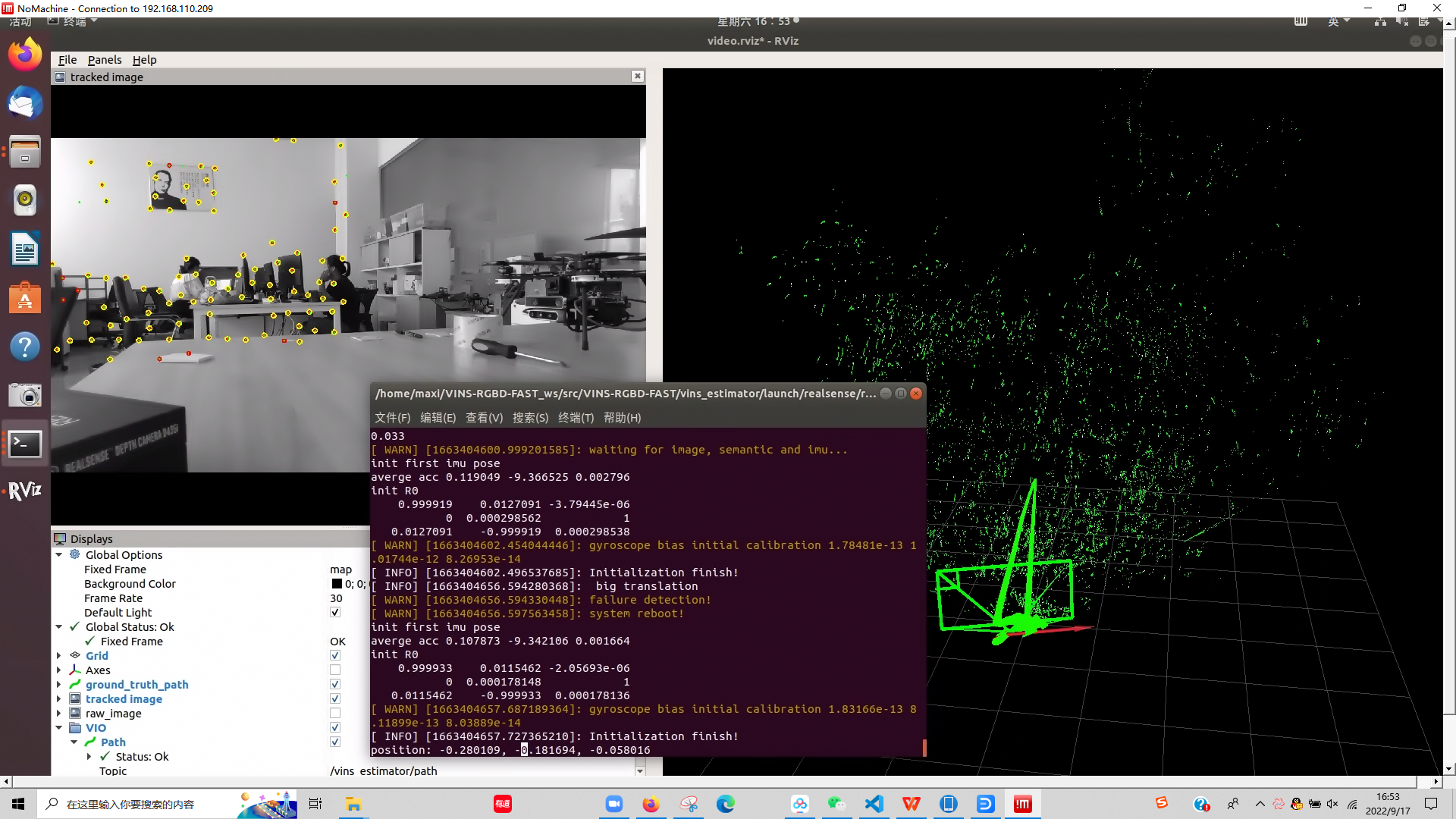The width and height of the screenshot is (1456, 819).
Task: Click the Global Options gear icon
Action: point(74,554)
